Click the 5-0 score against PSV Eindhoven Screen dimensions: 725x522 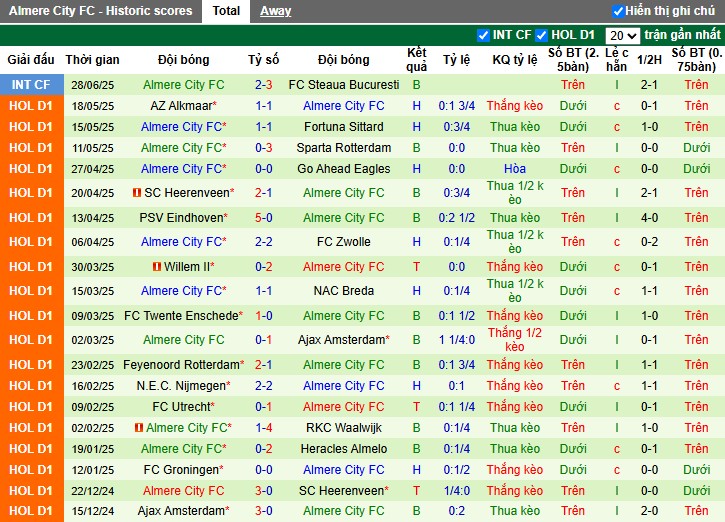click(264, 218)
